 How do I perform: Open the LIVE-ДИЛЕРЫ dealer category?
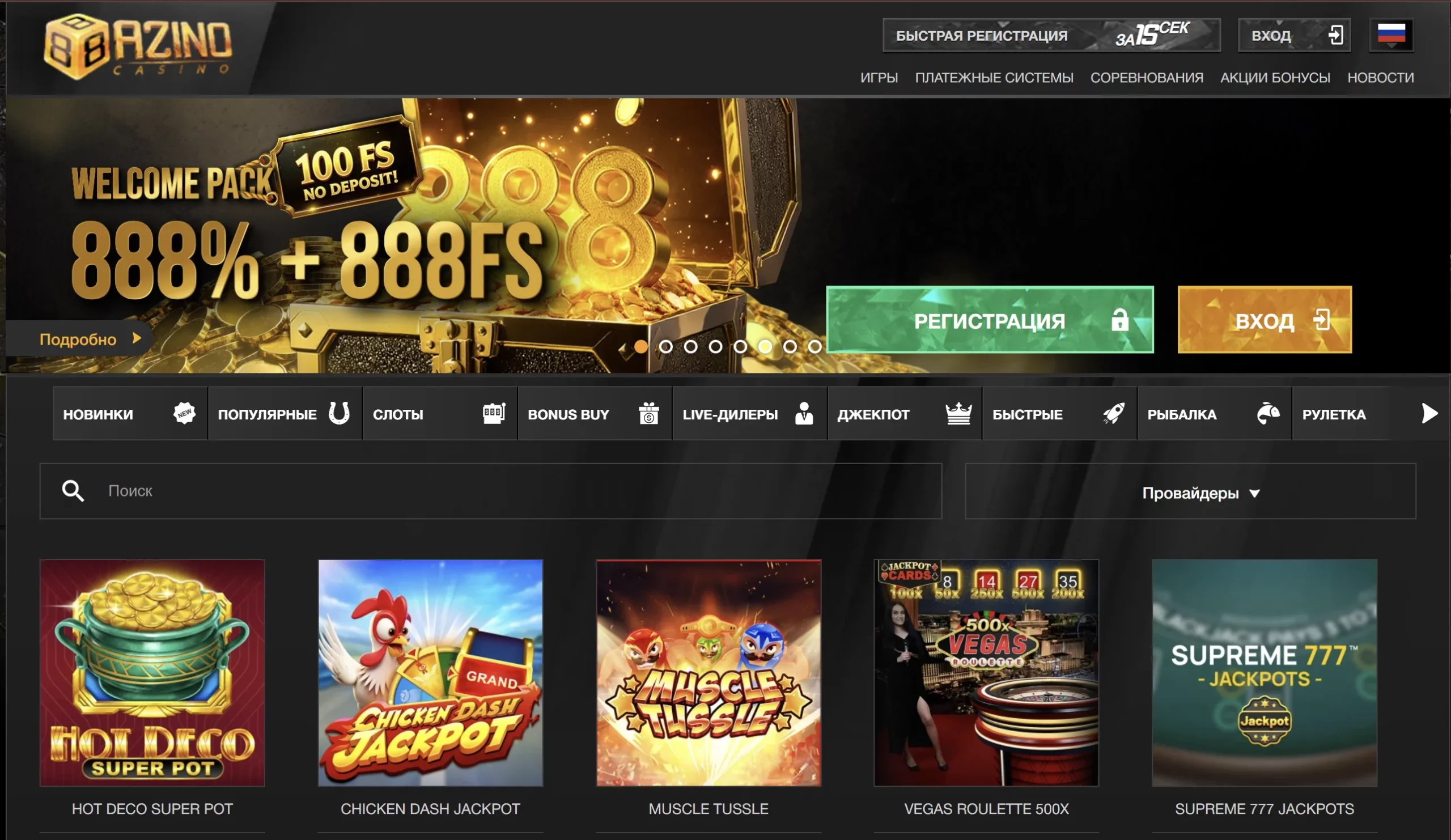(x=750, y=413)
